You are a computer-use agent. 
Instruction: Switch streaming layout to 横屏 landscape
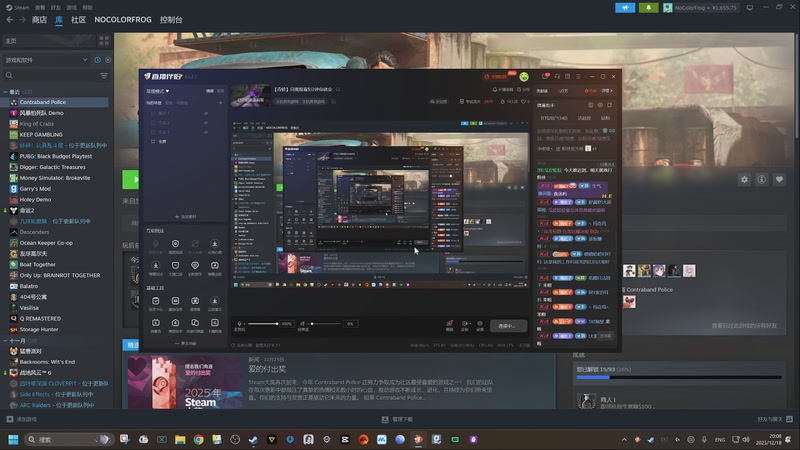point(210,91)
